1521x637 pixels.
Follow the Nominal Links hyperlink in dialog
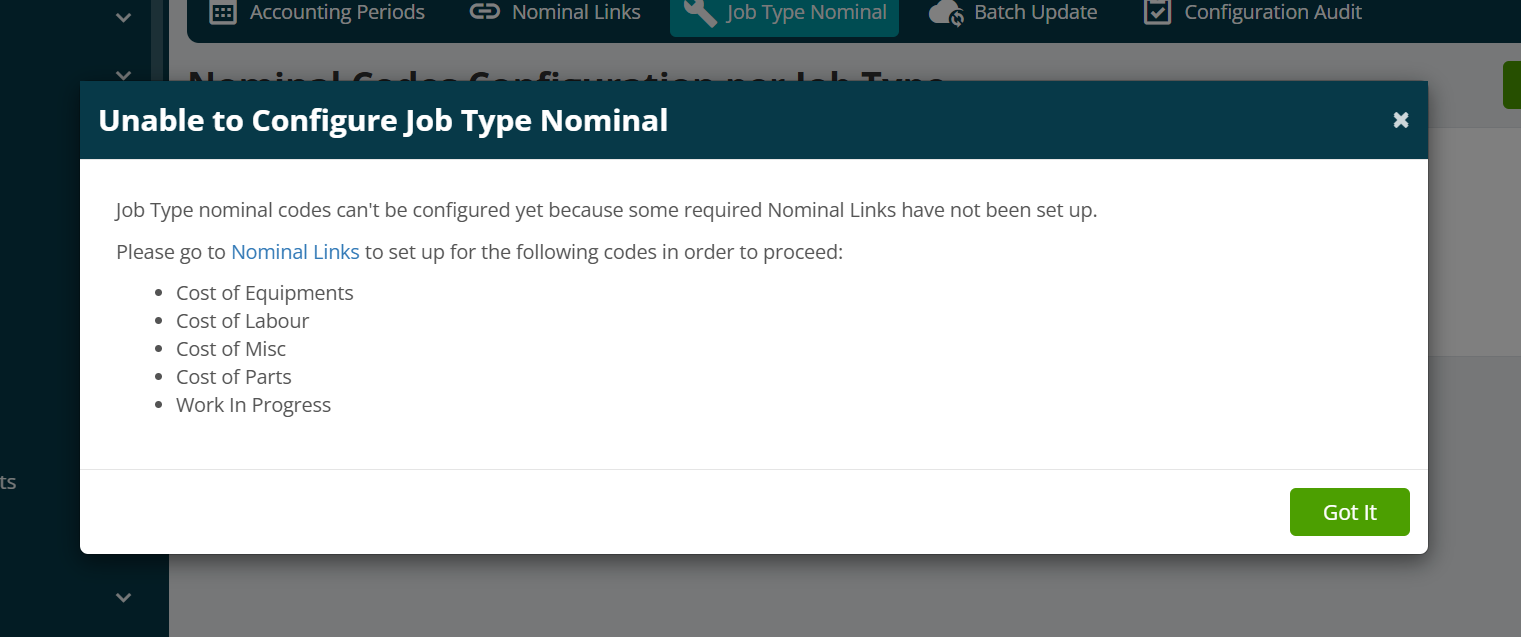[295, 252]
